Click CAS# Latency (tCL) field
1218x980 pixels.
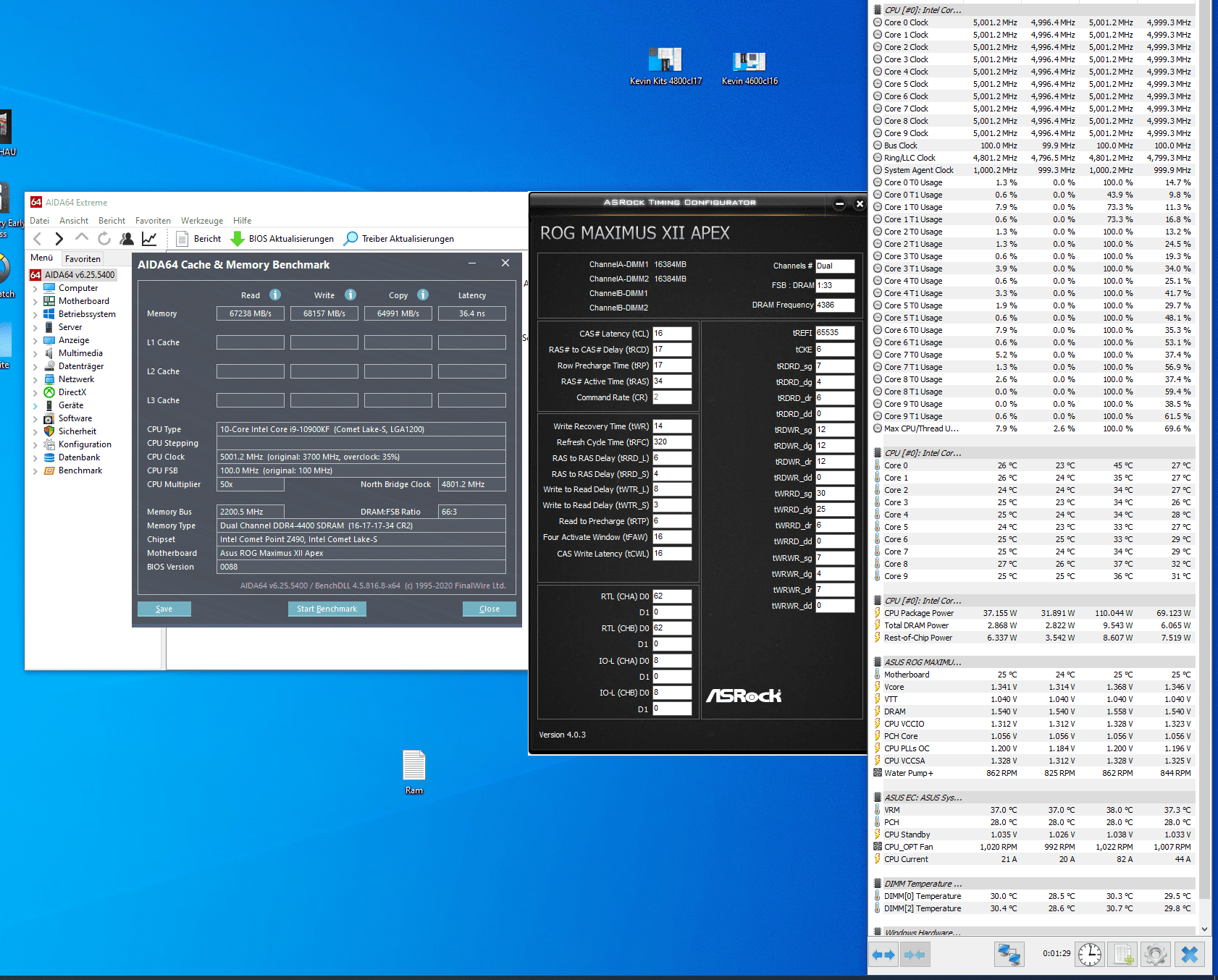tap(672, 334)
